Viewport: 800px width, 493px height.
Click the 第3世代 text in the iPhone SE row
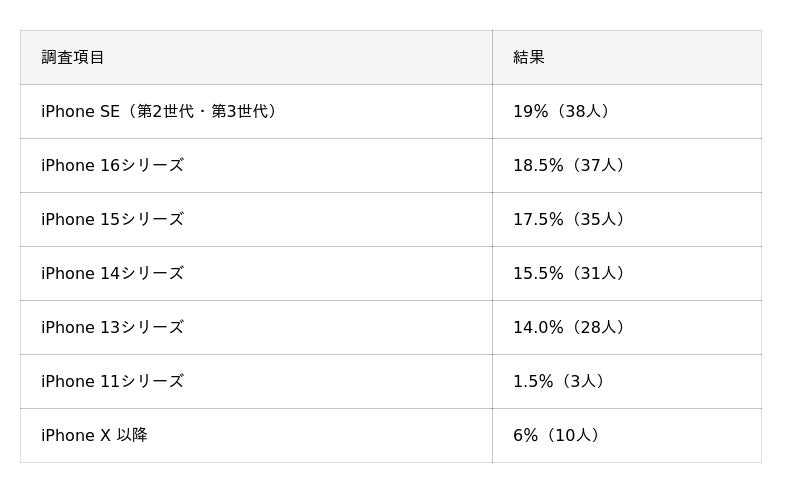click(241, 112)
